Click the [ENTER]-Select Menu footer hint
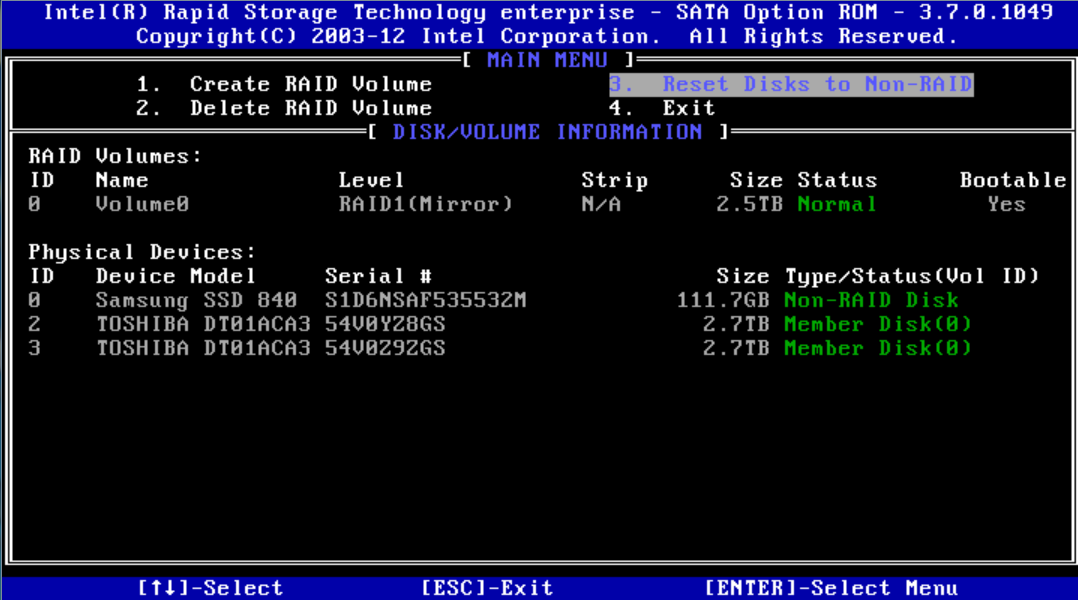 coord(831,588)
